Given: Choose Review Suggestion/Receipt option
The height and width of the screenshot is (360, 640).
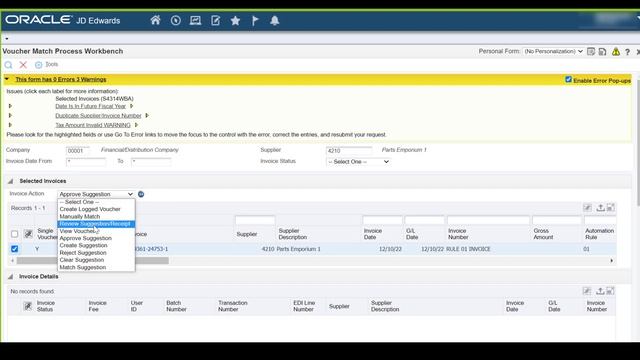Looking at the screenshot, I should (x=96, y=224).
